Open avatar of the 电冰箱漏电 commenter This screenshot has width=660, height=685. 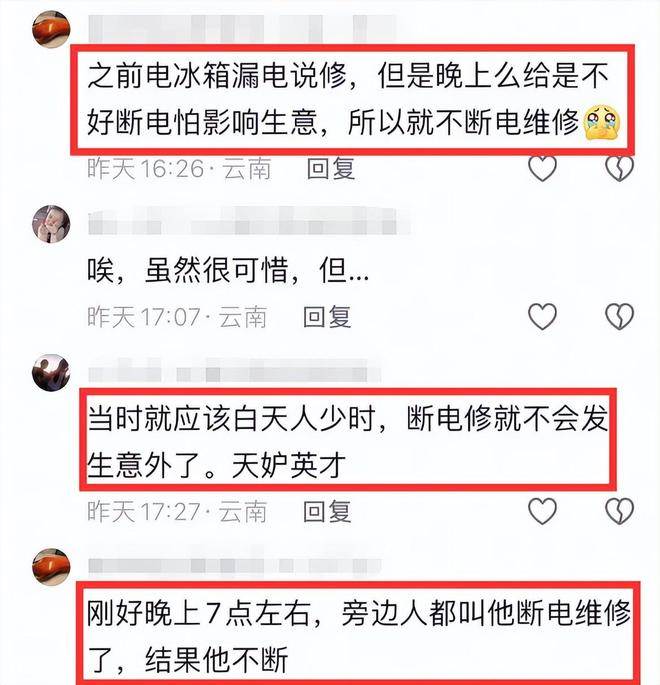(51, 29)
